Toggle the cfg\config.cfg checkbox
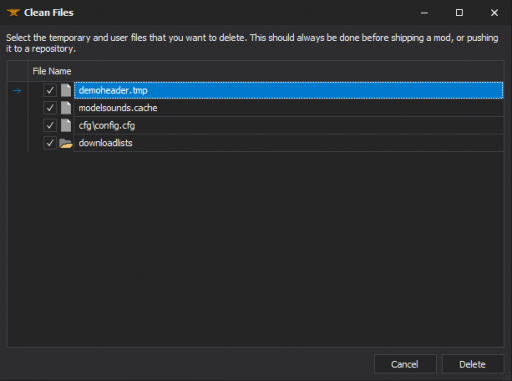The width and height of the screenshot is (512, 381). click(x=50, y=125)
